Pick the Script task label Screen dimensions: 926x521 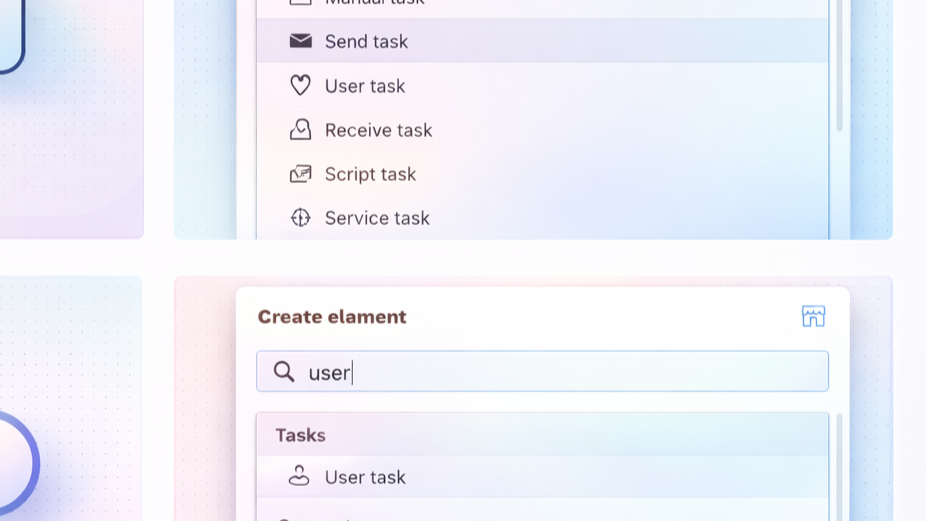point(370,174)
